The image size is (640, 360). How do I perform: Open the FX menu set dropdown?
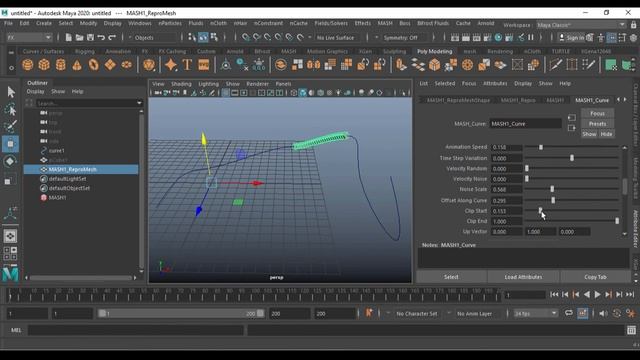[29, 38]
